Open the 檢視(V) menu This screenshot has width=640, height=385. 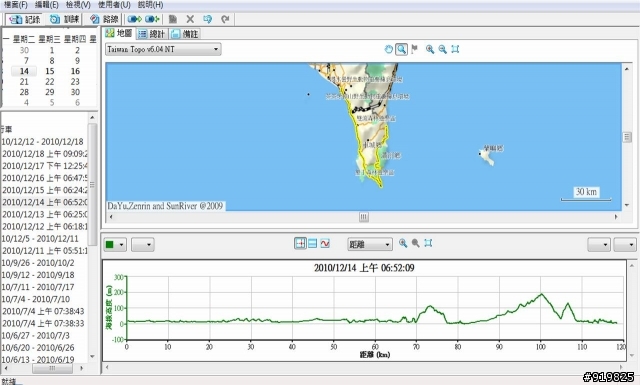pos(78,5)
